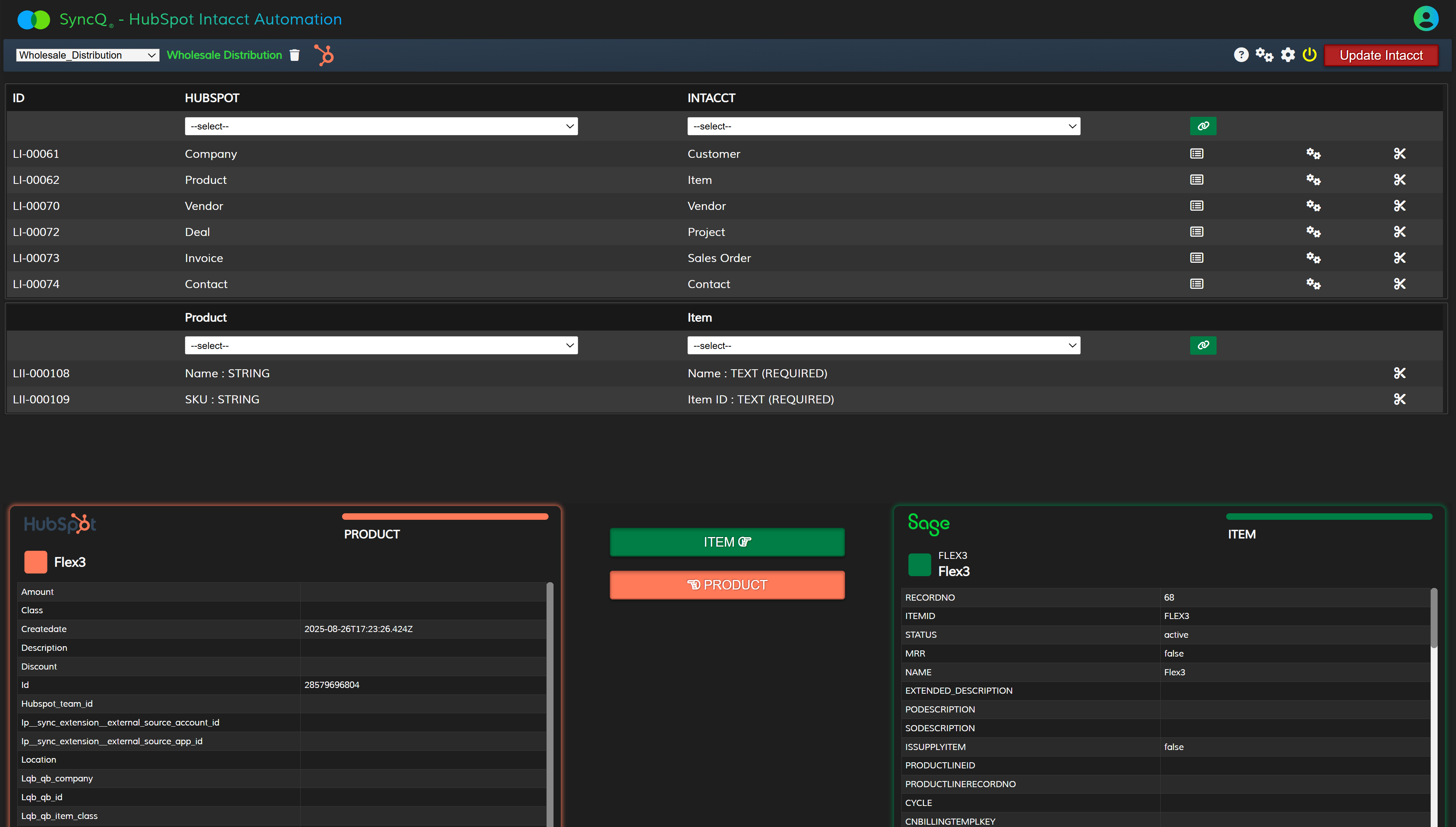Click green link icon for object mapping
The width and height of the screenshot is (1456, 827).
pos(1203,126)
